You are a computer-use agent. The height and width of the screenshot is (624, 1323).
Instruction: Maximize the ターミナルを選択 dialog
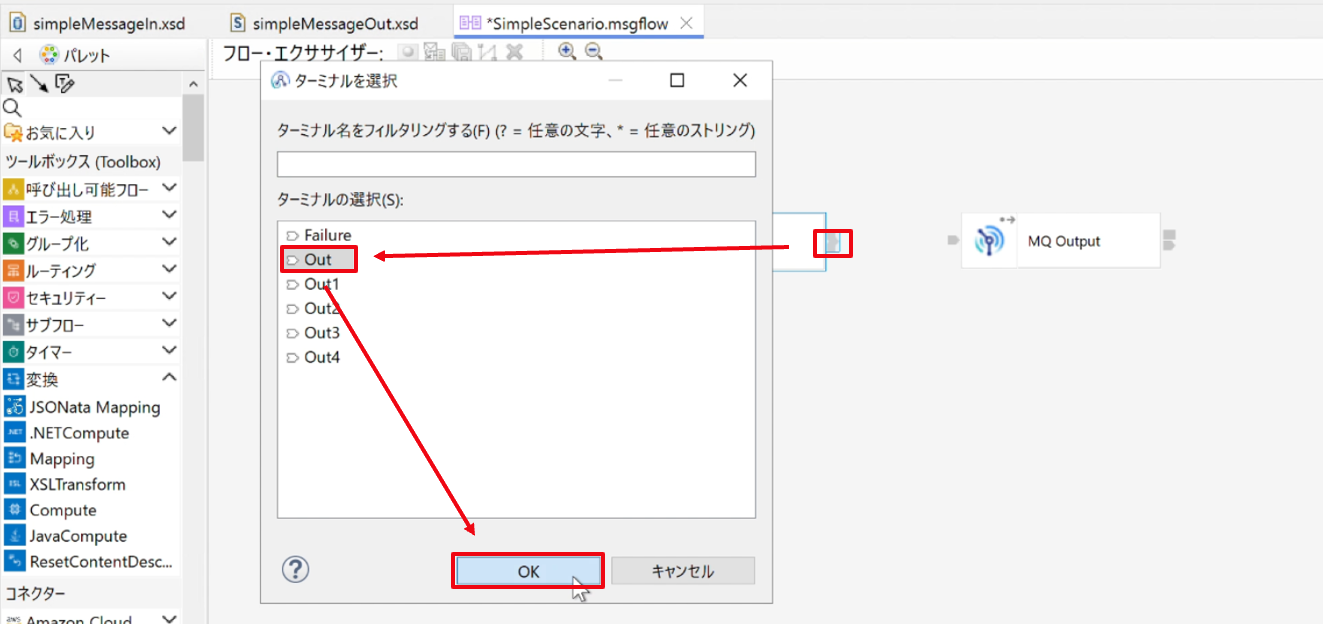click(x=677, y=81)
